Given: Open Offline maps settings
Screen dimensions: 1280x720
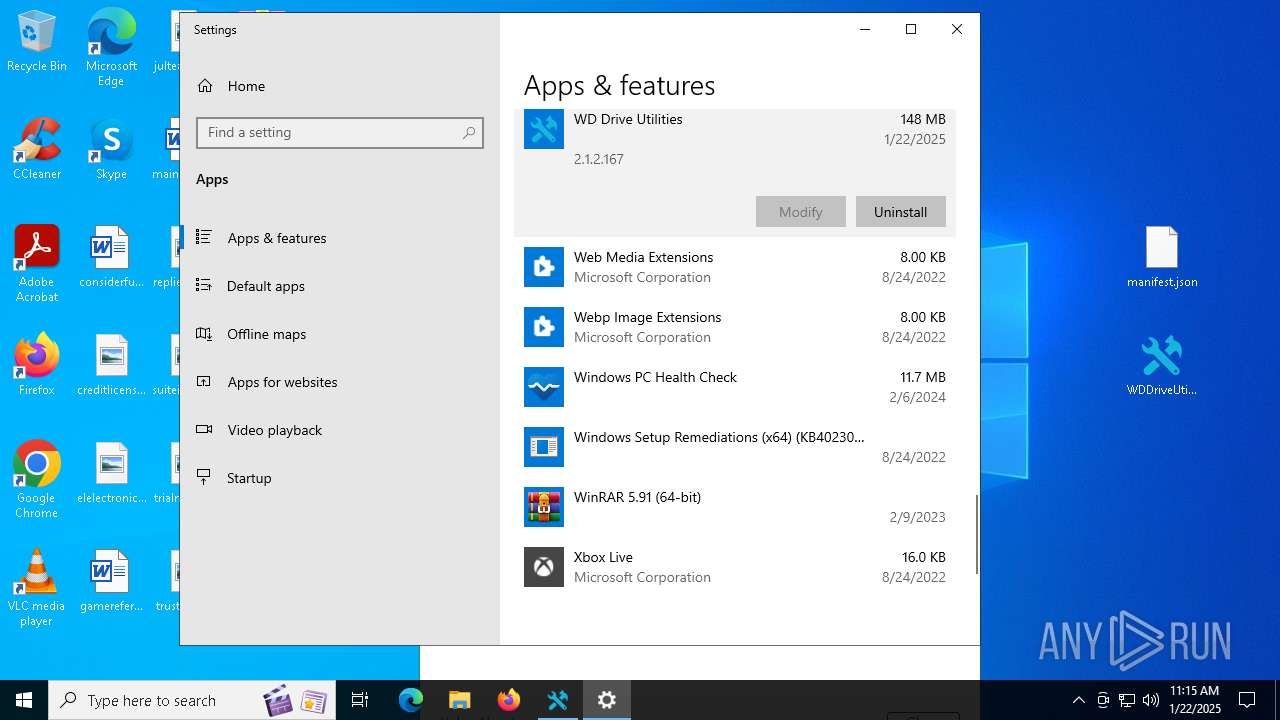Looking at the screenshot, I should coord(340,334).
